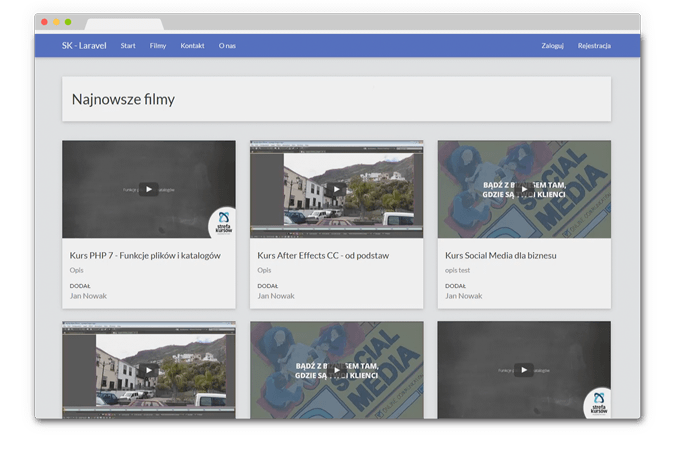
Task: Navigate to O nas
Action: pyautogui.click(x=227, y=46)
